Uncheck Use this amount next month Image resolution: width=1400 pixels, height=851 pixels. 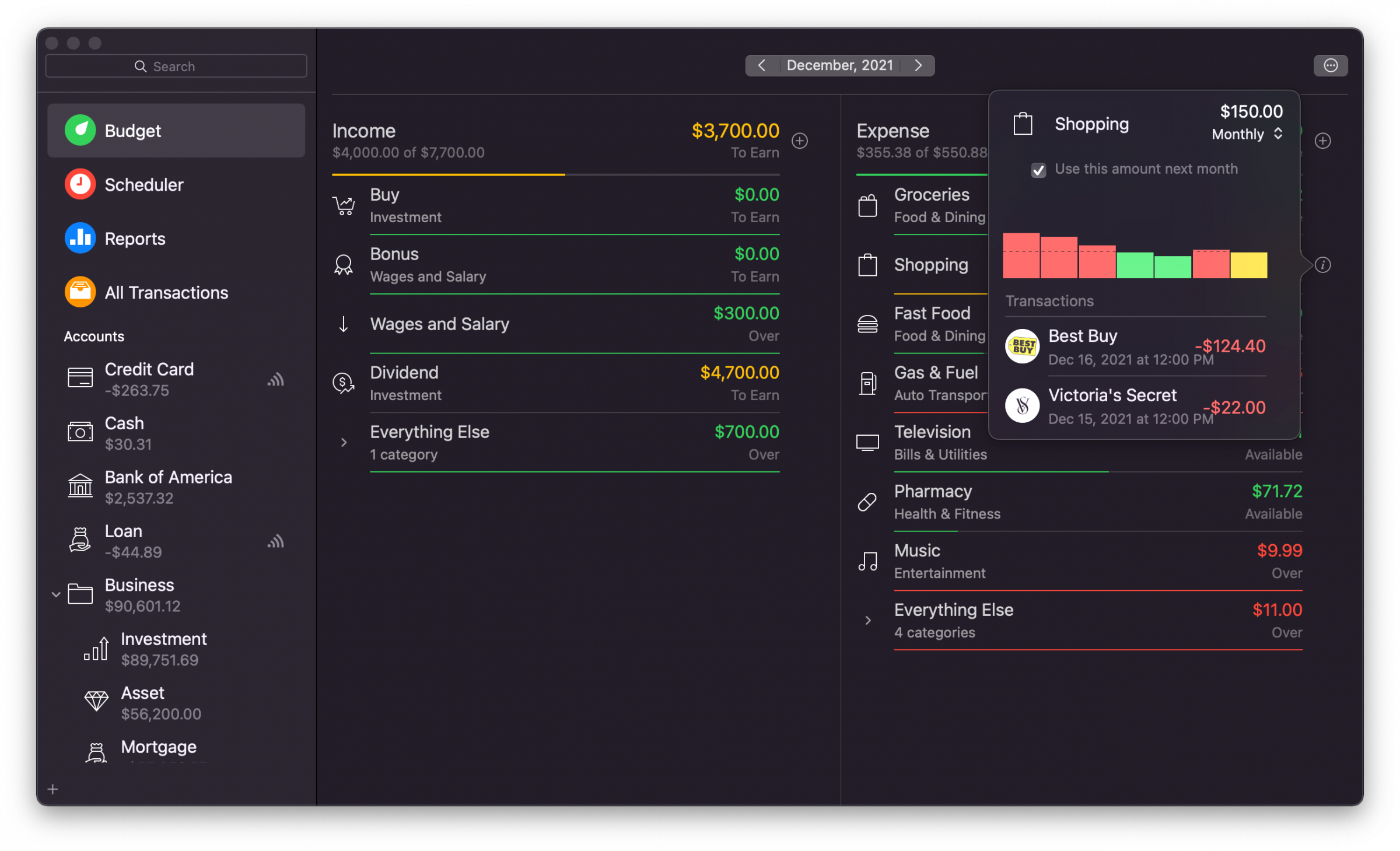click(x=1038, y=170)
